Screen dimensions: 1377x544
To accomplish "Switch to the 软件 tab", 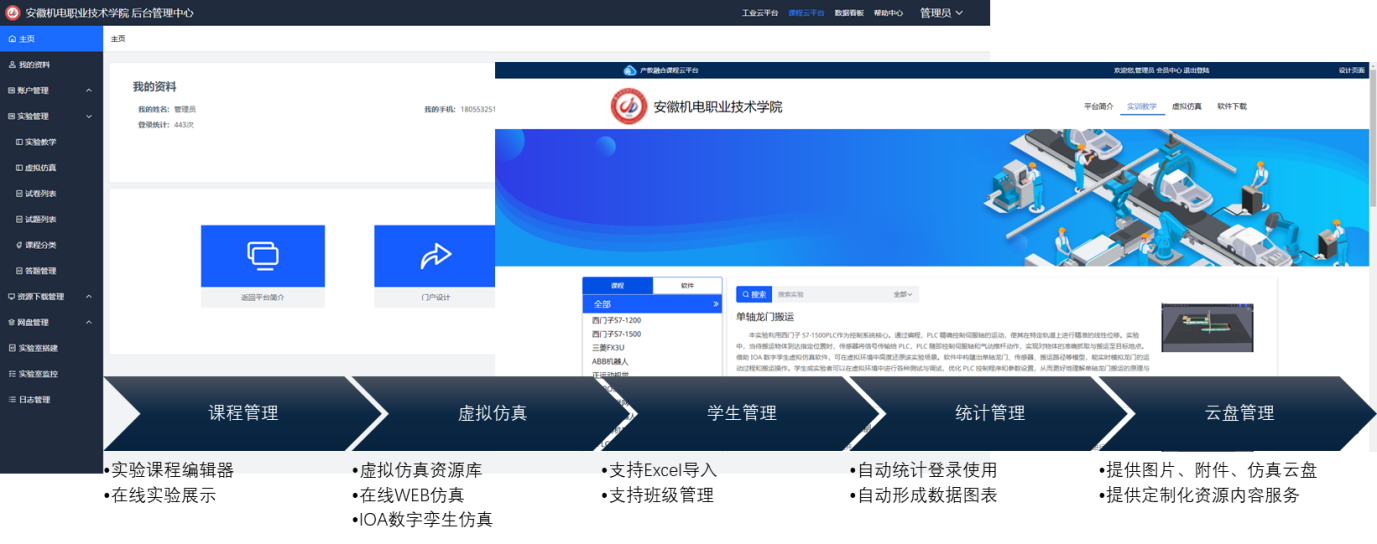I will click(x=687, y=285).
